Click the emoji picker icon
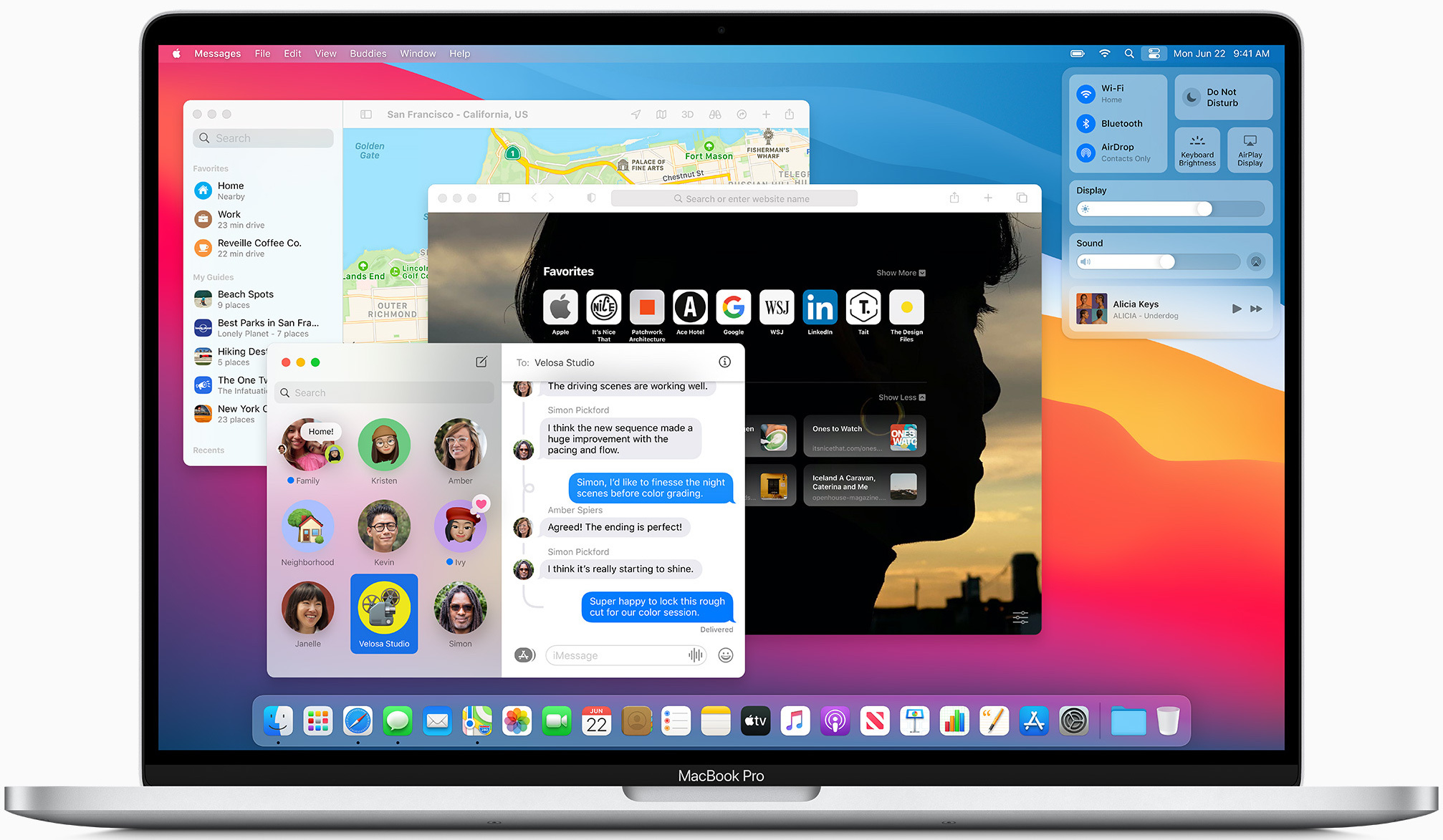 point(725,655)
